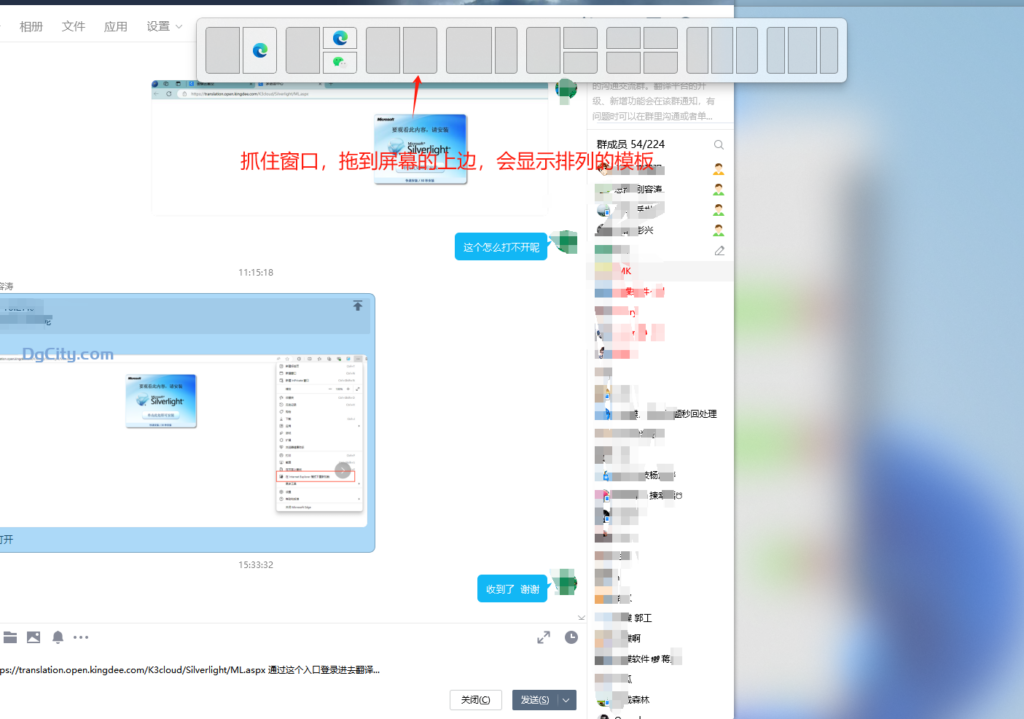
Task: Select the bottom-right quadrant of the four-grid layout
Action: point(660,62)
